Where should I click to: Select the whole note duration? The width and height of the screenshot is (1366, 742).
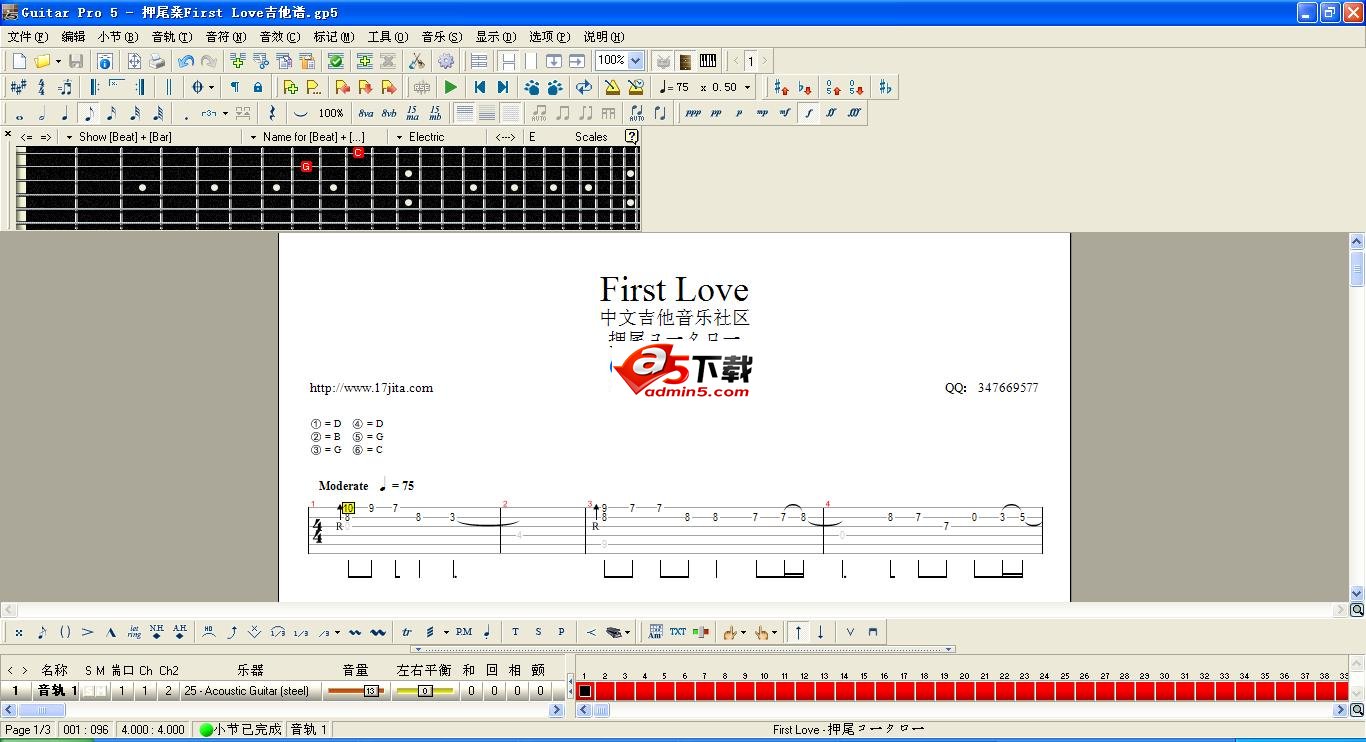19,114
